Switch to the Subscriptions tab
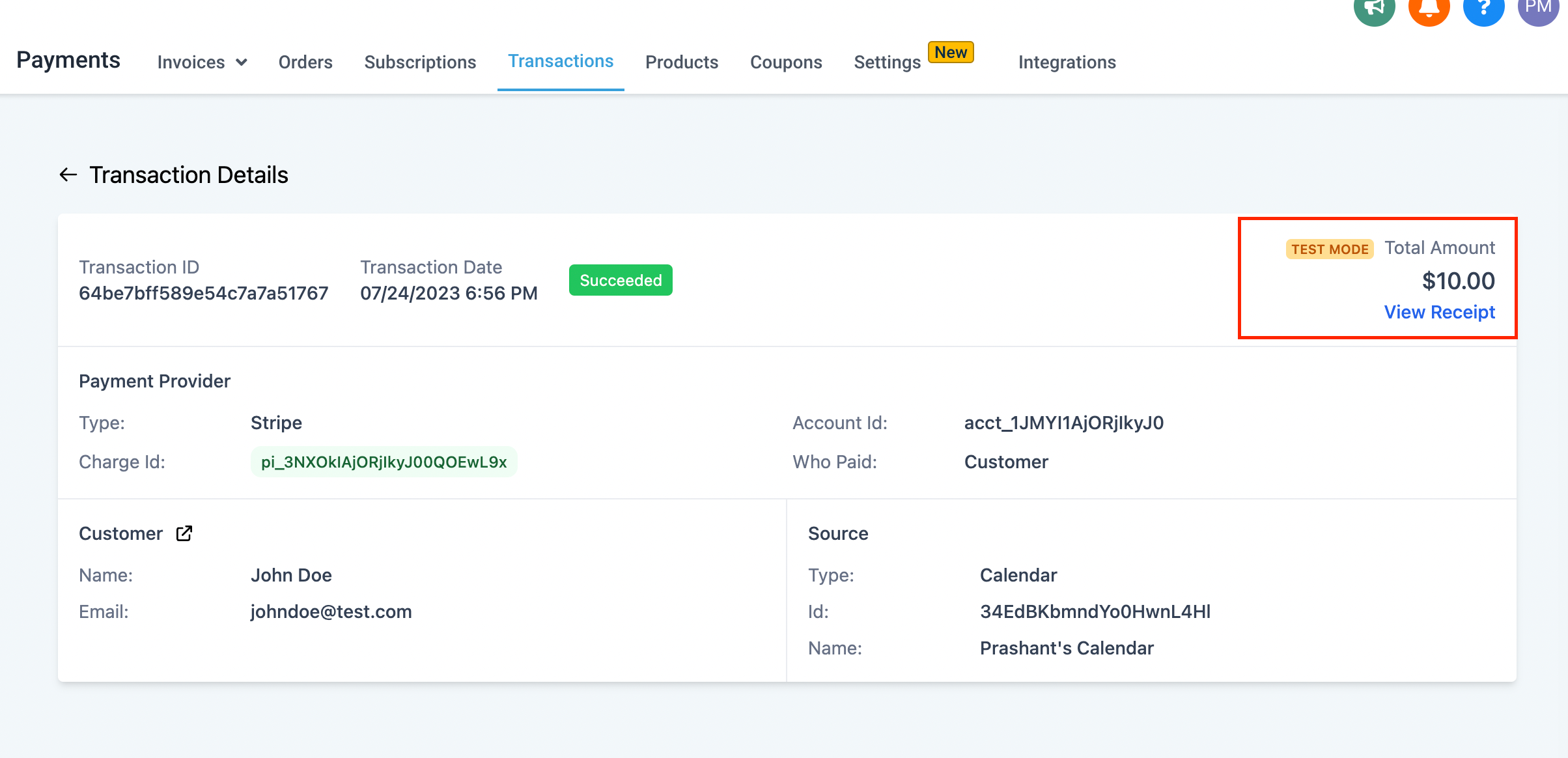 pyautogui.click(x=420, y=62)
